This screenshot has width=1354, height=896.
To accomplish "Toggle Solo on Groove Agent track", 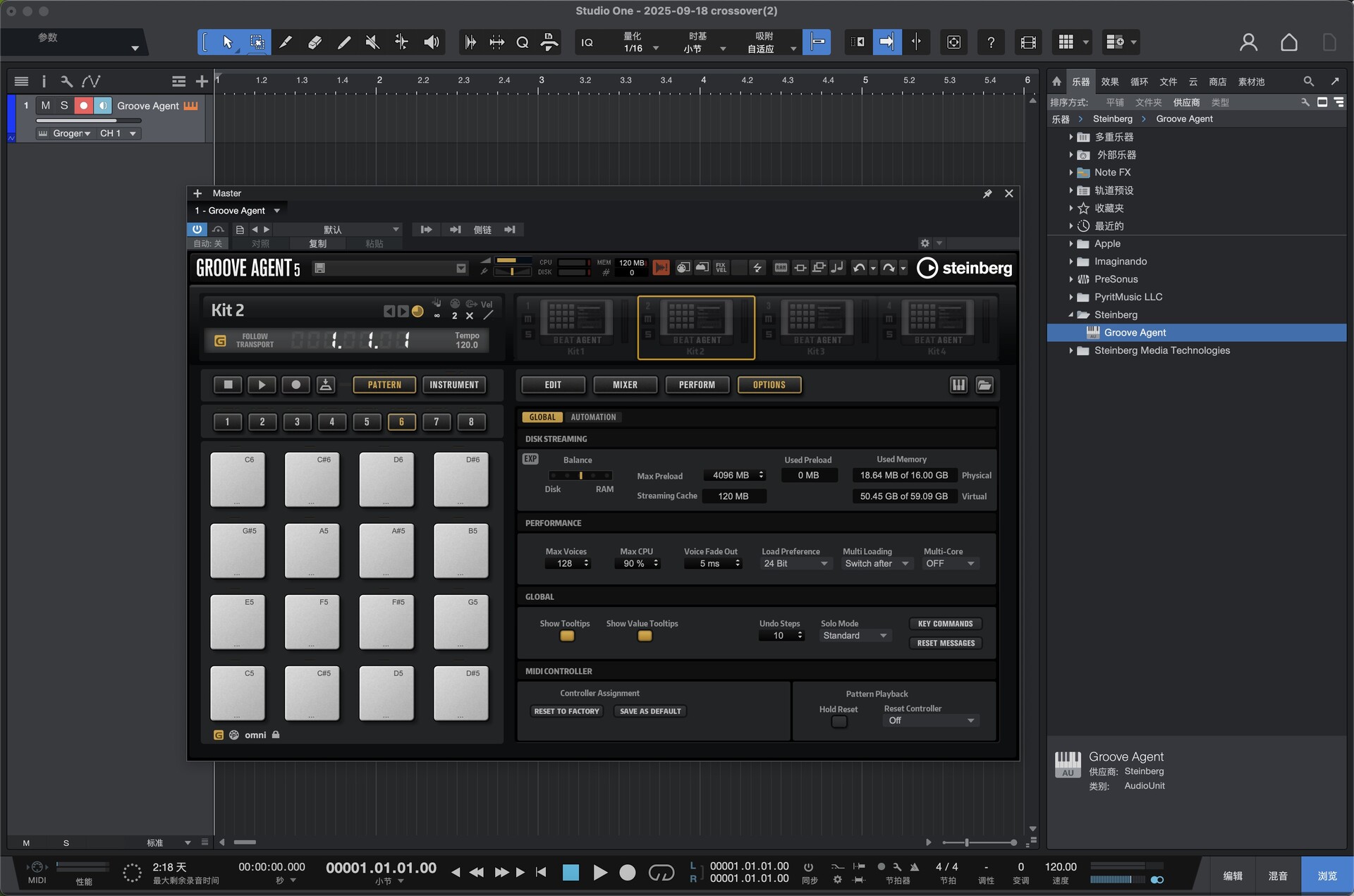I will tap(64, 105).
